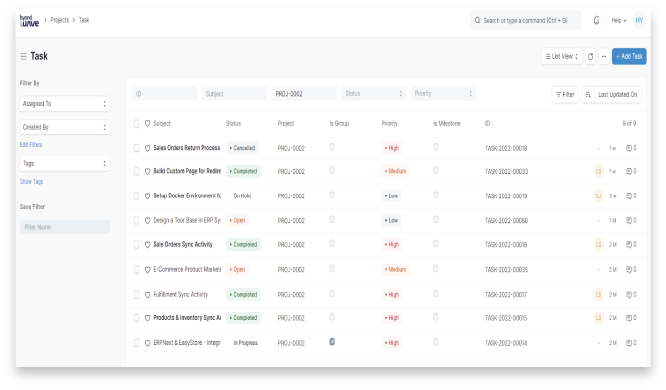Like the Products & Inventory Sync task
Viewport: 666px width, 390px height.
click(147, 318)
